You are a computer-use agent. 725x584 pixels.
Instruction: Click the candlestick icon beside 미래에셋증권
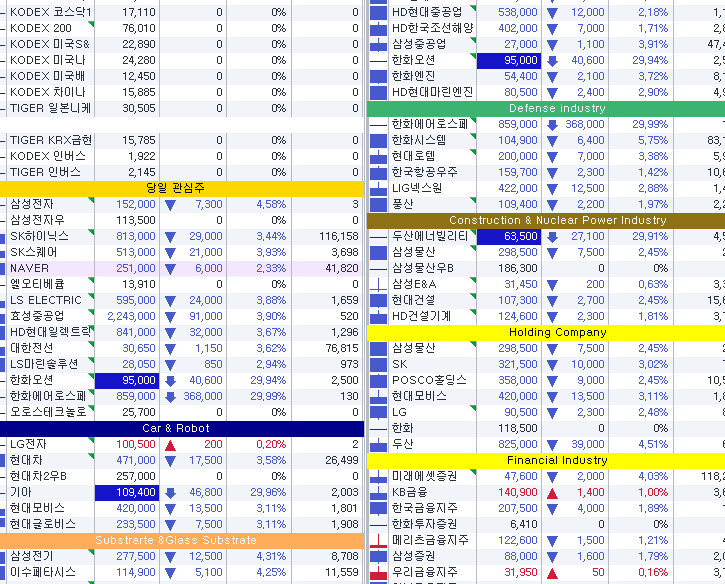[x=378, y=476]
